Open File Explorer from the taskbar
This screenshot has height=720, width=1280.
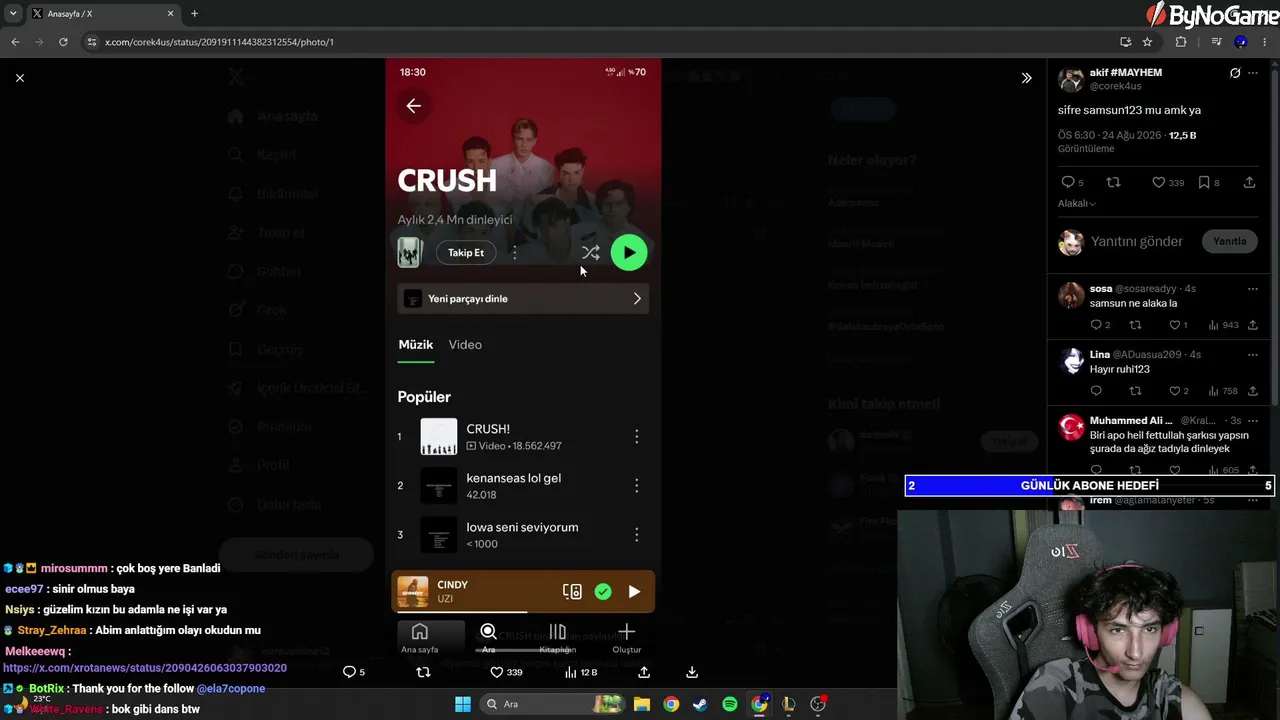click(641, 704)
